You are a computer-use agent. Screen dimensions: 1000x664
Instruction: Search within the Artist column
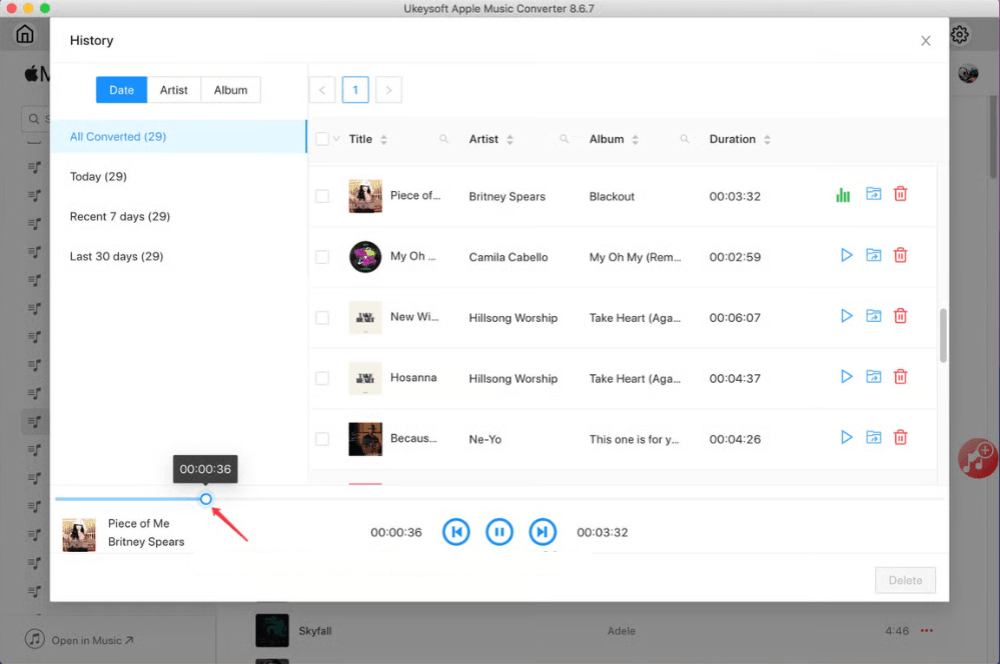pyautogui.click(x=564, y=139)
